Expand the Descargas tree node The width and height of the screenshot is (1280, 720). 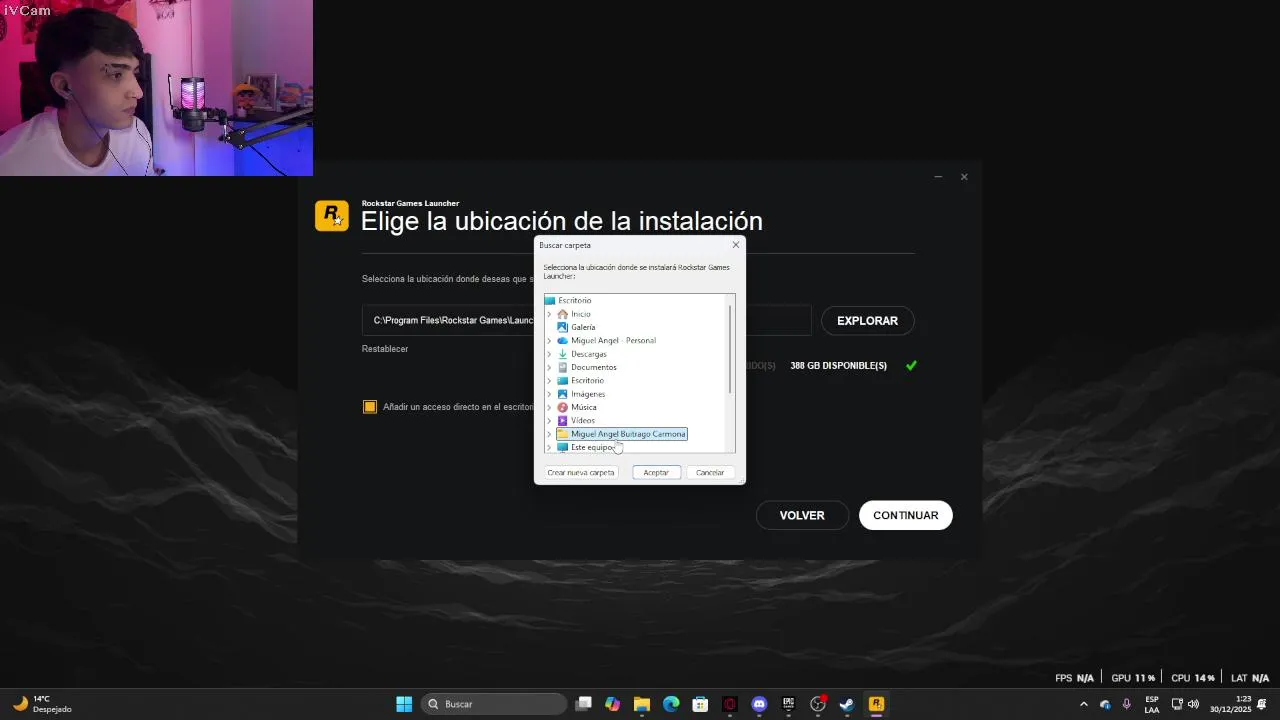pos(549,354)
